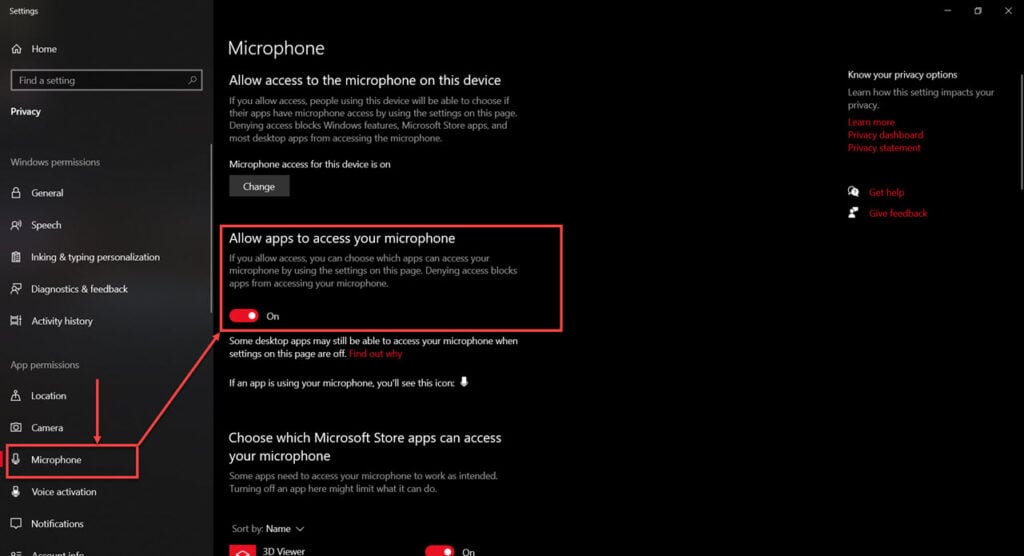Open Activity history icon

tap(16, 321)
